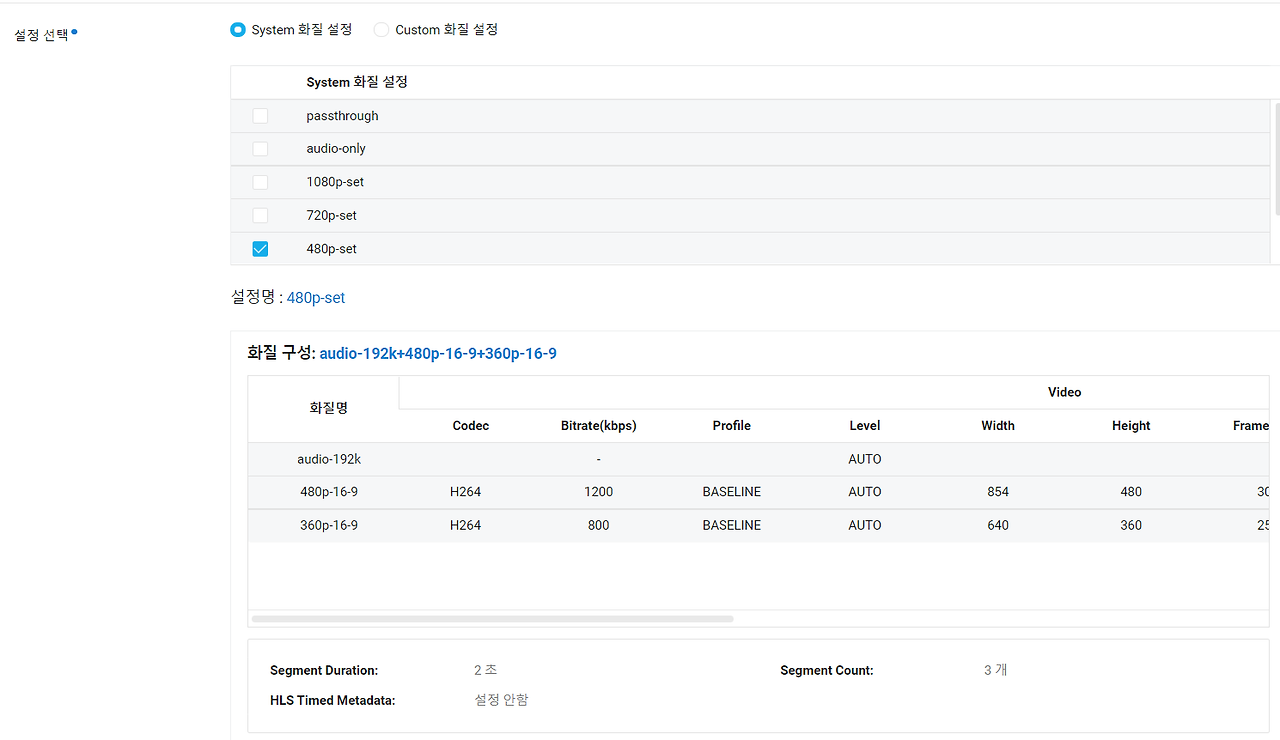The height and width of the screenshot is (740, 1280).
Task: Click the Height column header
Action: click(1131, 426)
